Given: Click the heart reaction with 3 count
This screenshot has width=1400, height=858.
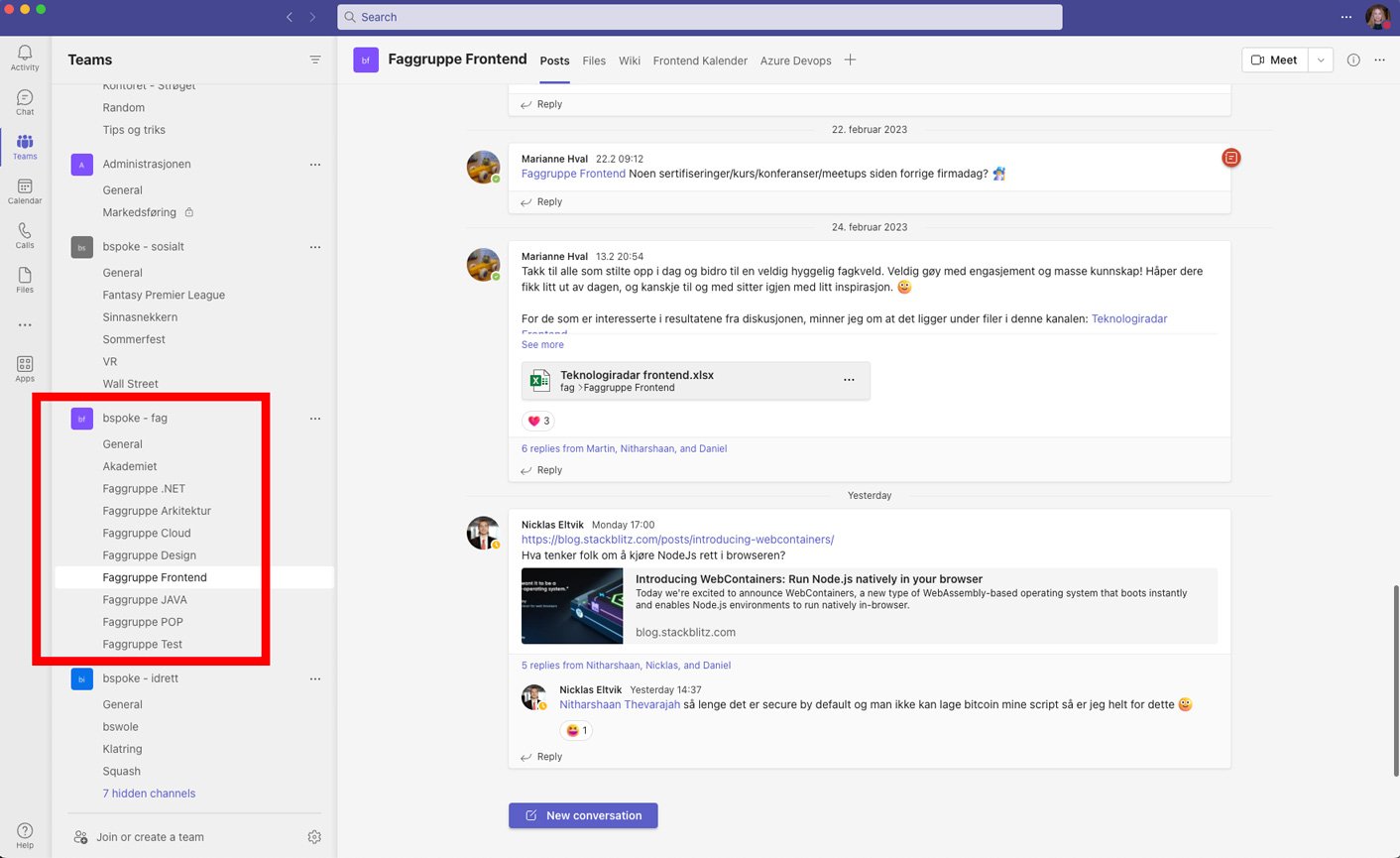Looking at the screenshot, I should click(x=538, y=421).
